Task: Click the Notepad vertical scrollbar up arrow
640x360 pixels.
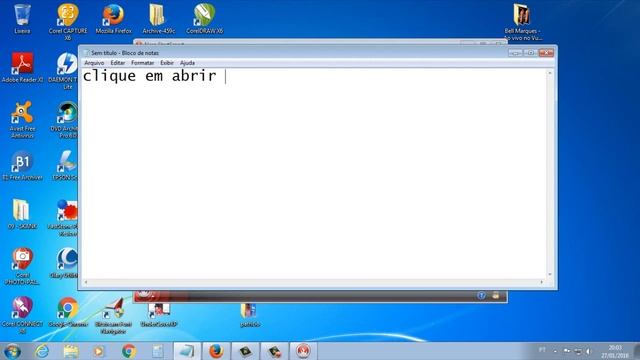Action: [550, 73]
